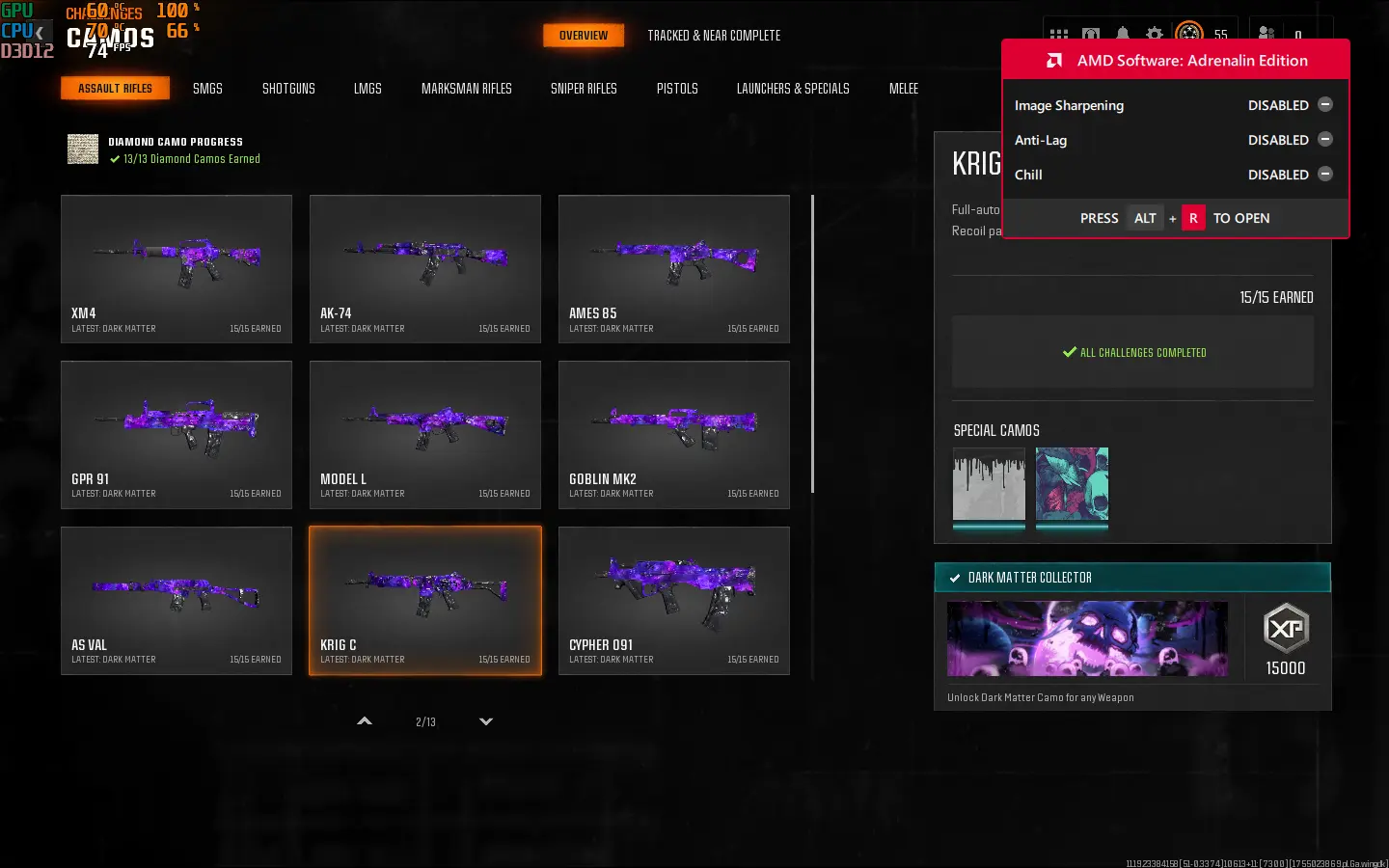Screen dimensions: 1389x868
Task: Click the diamond camo progress swatch icon
Action: click(83, 149)
